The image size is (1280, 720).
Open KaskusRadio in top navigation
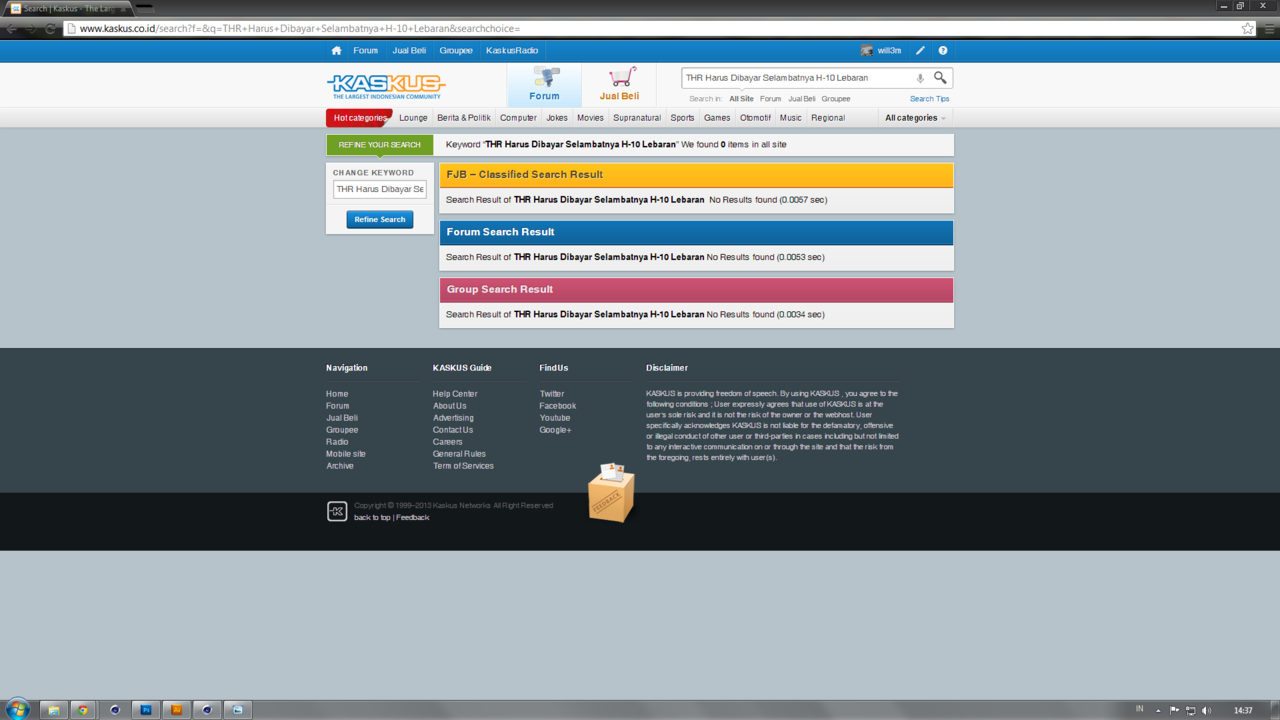512,50
